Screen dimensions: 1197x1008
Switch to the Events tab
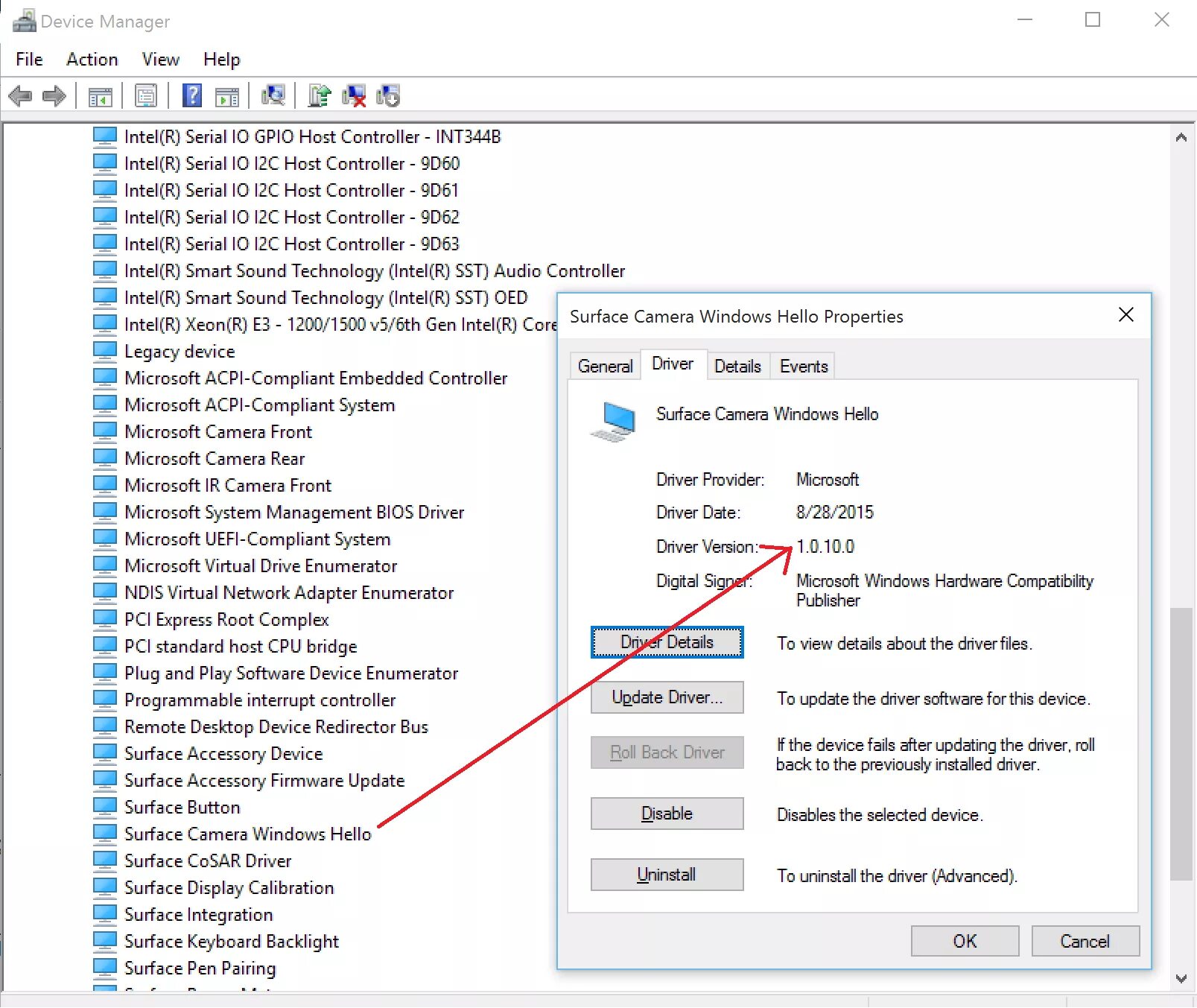coord(804,366)
